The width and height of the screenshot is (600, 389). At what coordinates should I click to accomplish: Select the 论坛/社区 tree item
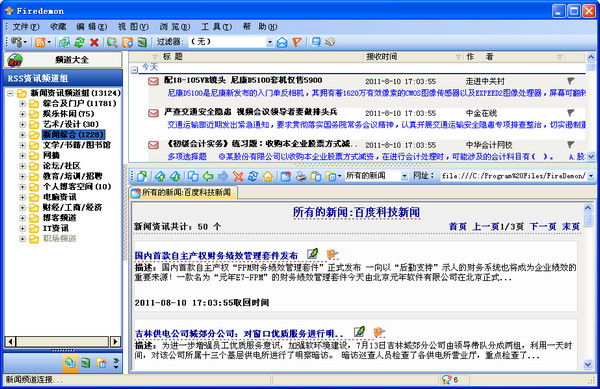pyautogui.click(x=61, y=166)
